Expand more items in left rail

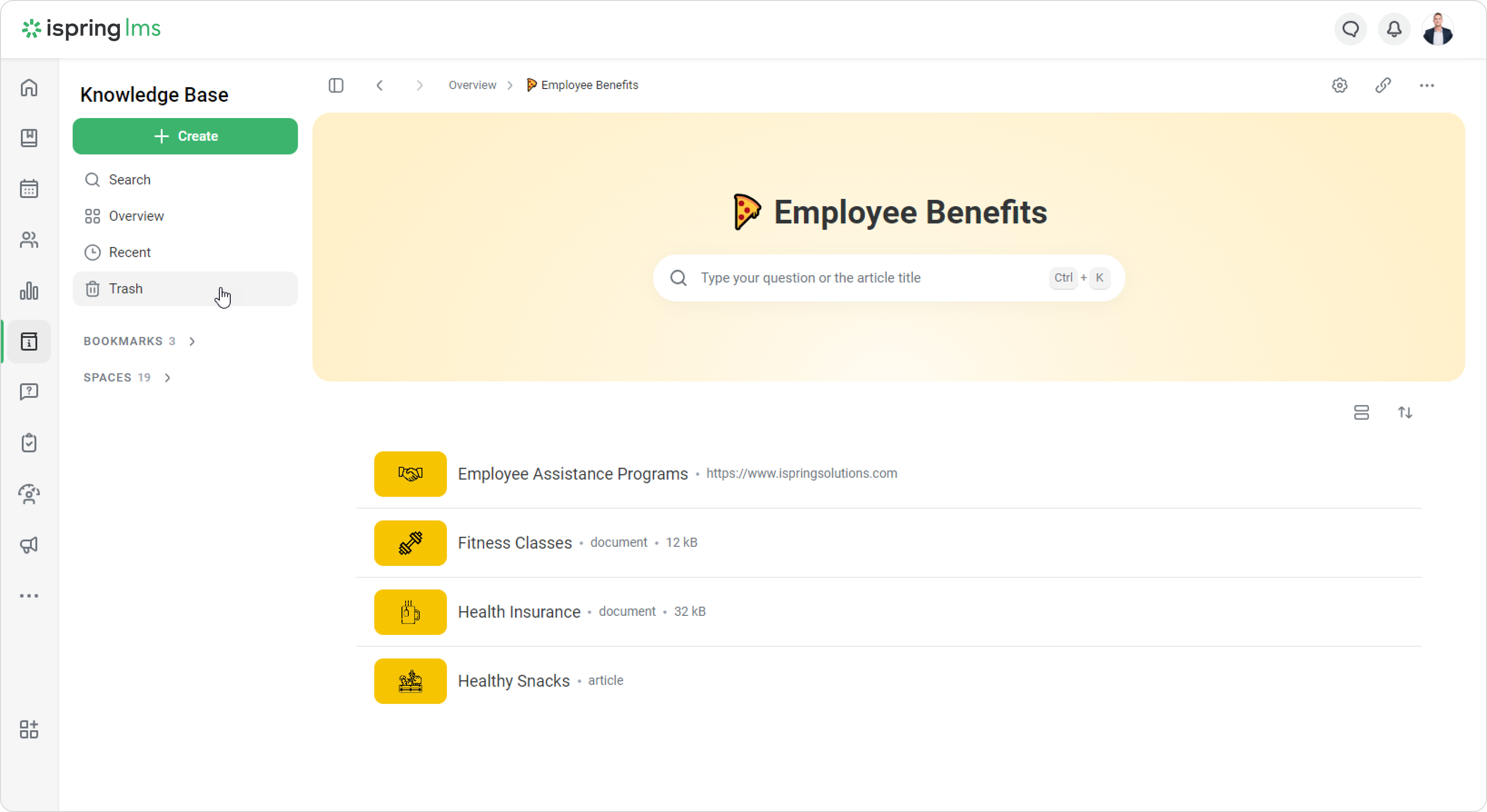[x=29, y=595]
